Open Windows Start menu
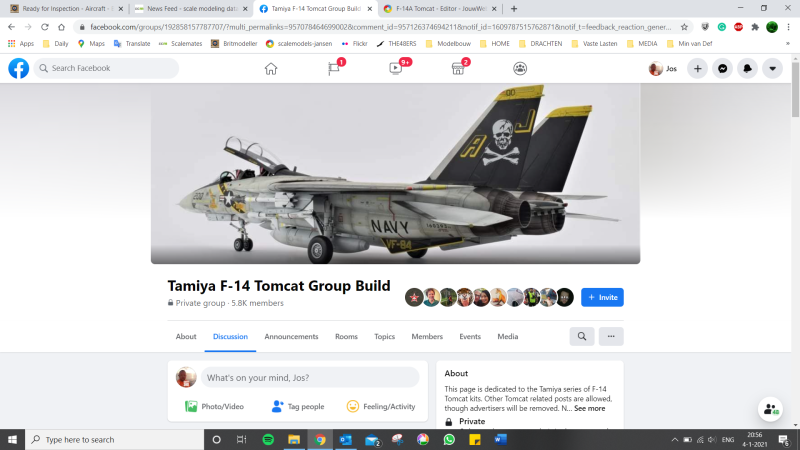Image resolution: width=800 pixels, height=450 pixels. (12, 439)
